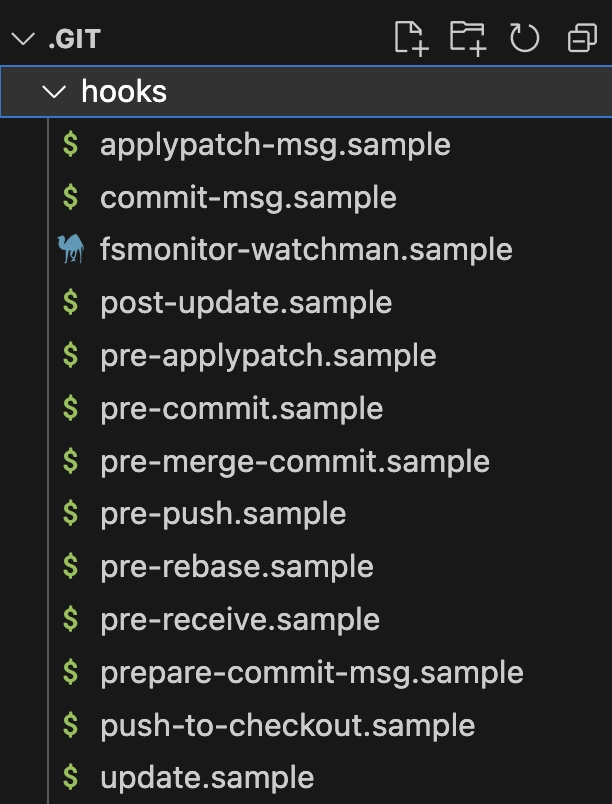612x804 pixels.
Task: Open pre-merge-commit.sample file
Action: click(306, 461)
